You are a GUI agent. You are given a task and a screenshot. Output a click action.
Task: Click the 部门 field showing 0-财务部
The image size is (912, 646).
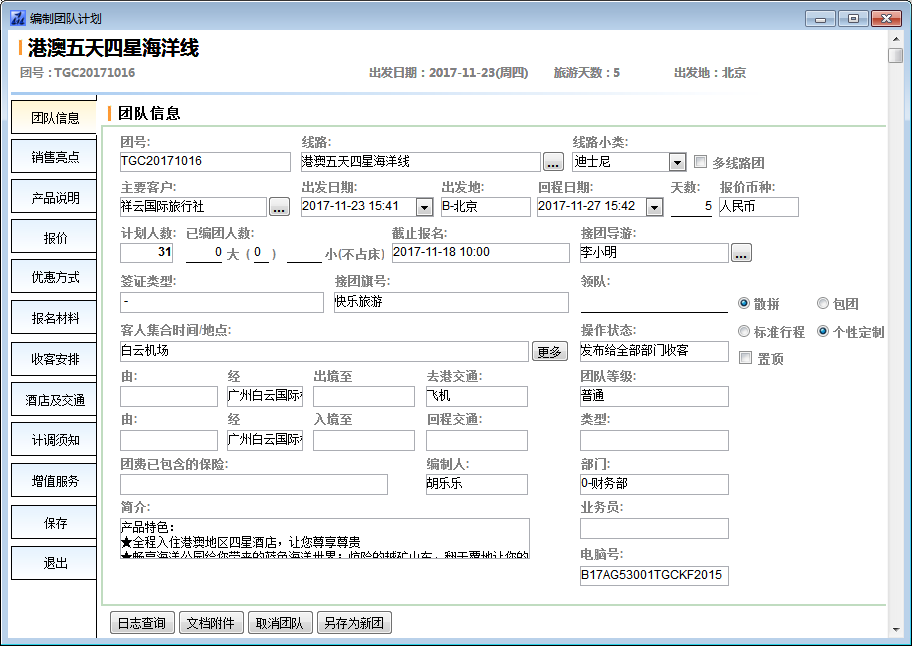[x=654, y=484]
